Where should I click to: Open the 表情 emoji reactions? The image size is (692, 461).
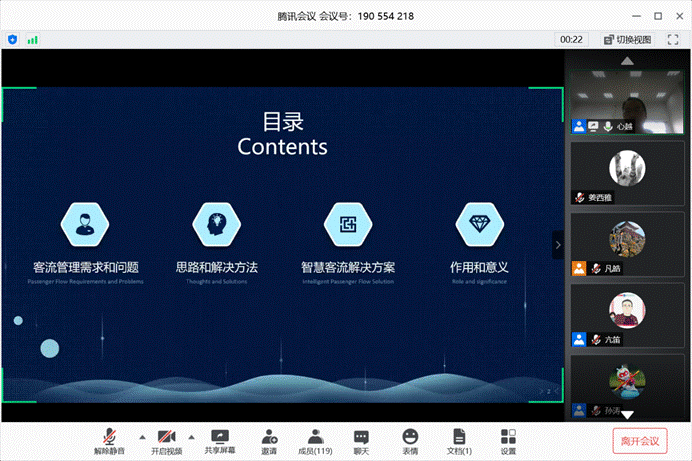pyautogui.click(x=410, y=440)
